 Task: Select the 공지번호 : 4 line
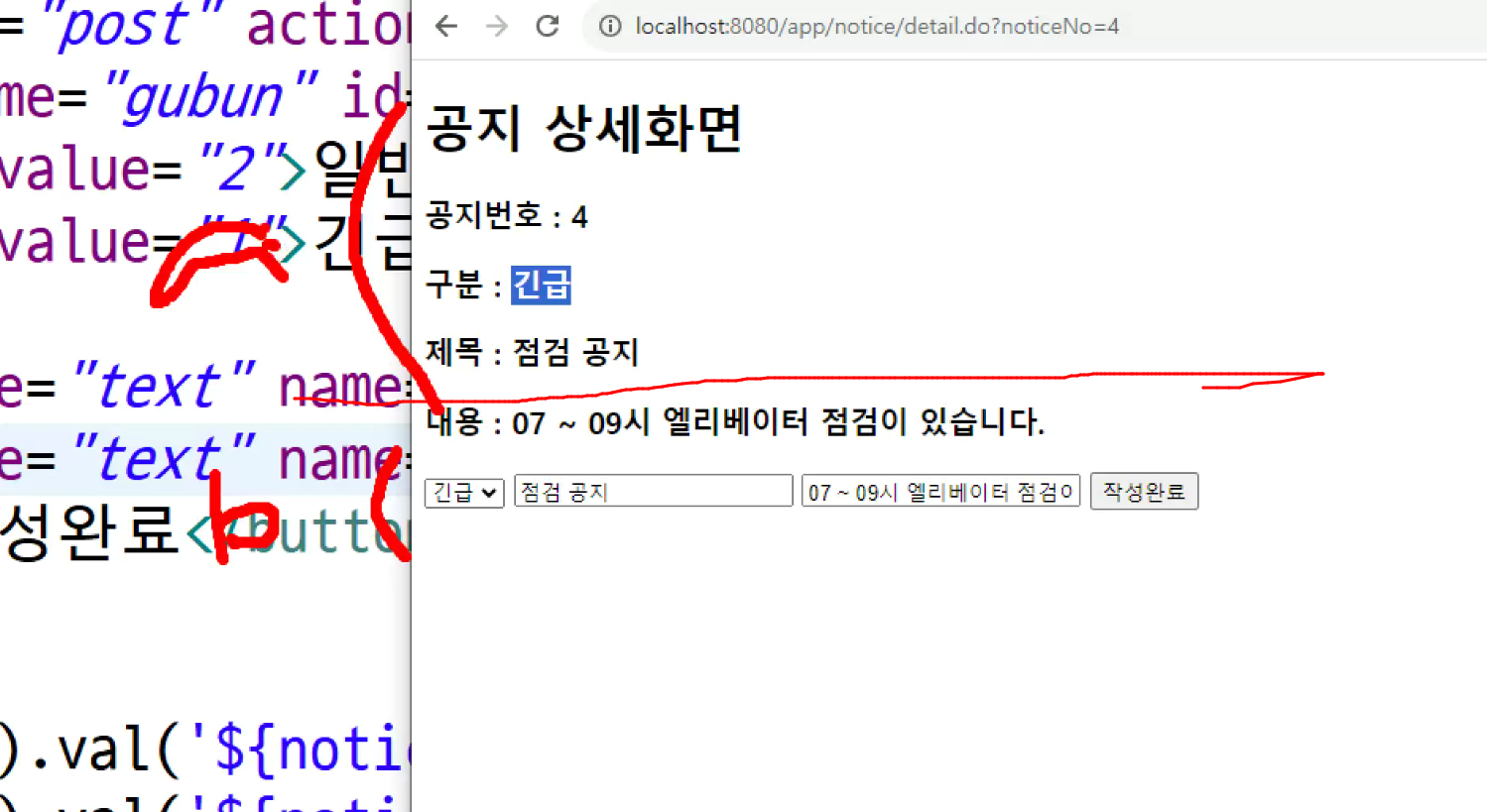pyautogui.click(x=507, y=216)
